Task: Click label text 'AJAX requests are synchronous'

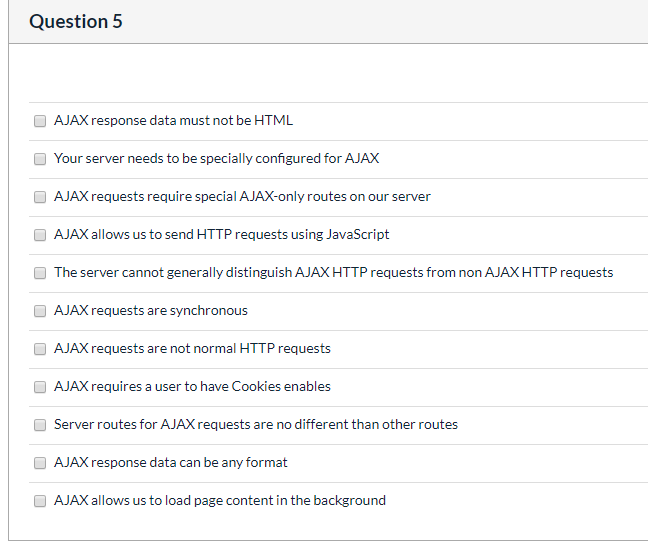Action: pos(151,310)
